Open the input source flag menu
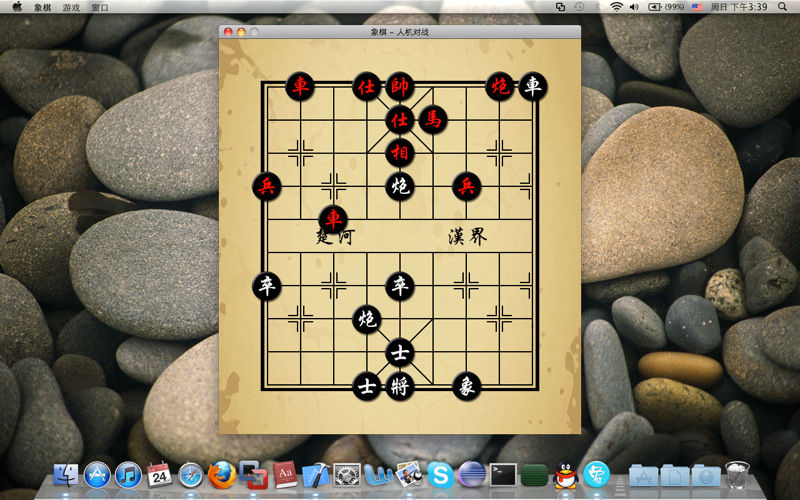 (696, 7)
